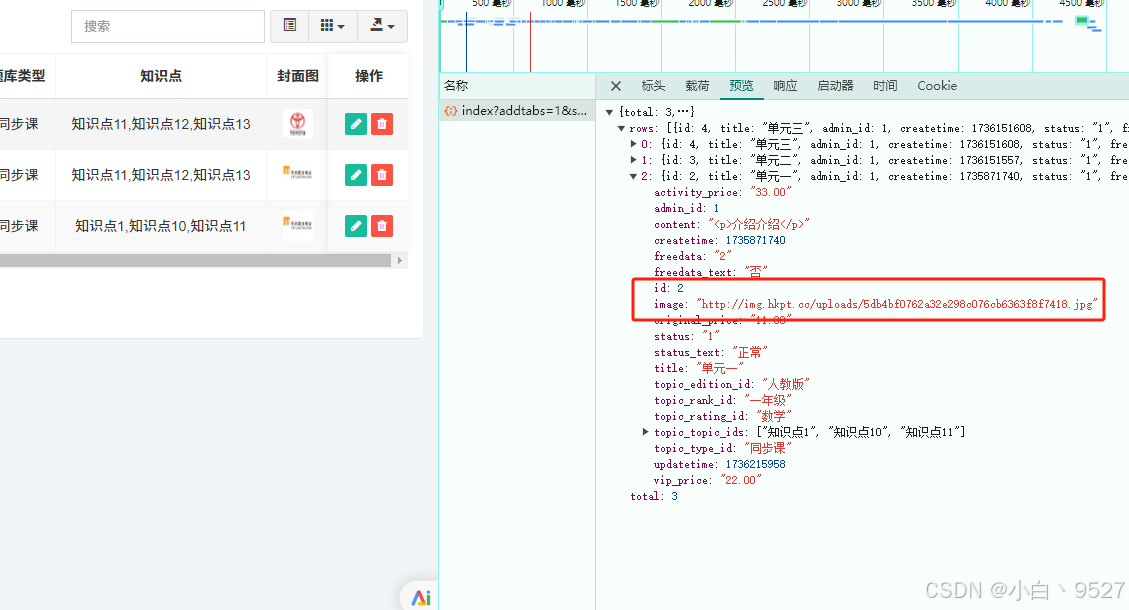Select the index?addtabs=1&s... network request
Image resolution: width=1129 pixels, height=610 pixels.
click(517, 111)
